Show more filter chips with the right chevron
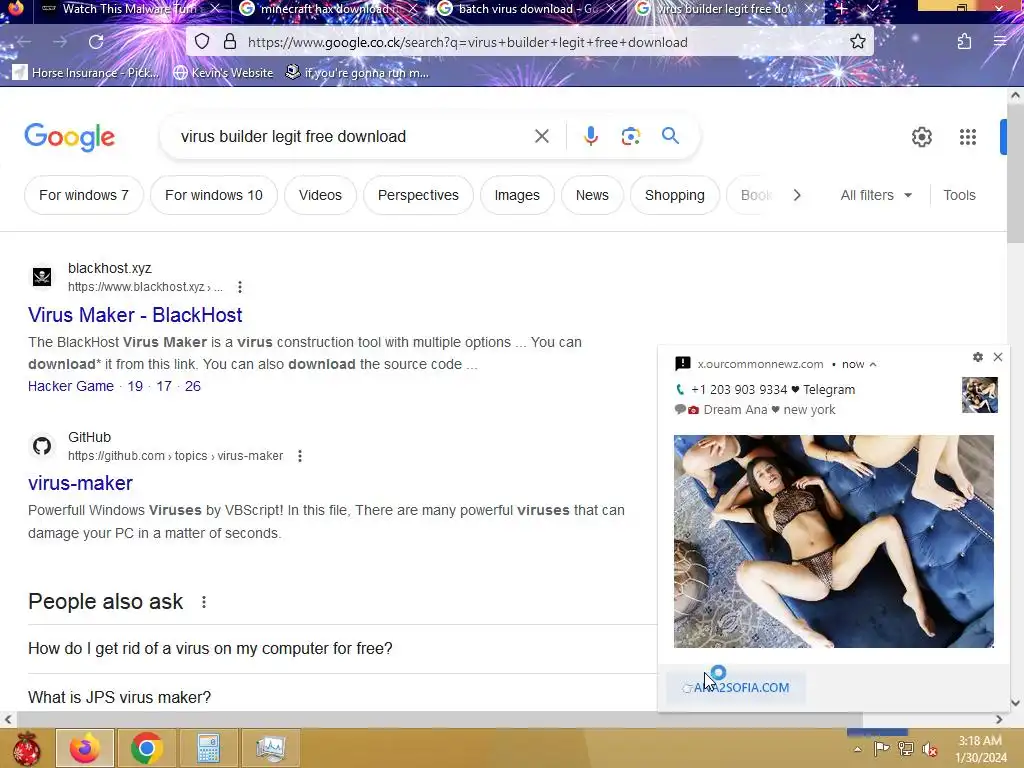 click(x=797, y=195)
